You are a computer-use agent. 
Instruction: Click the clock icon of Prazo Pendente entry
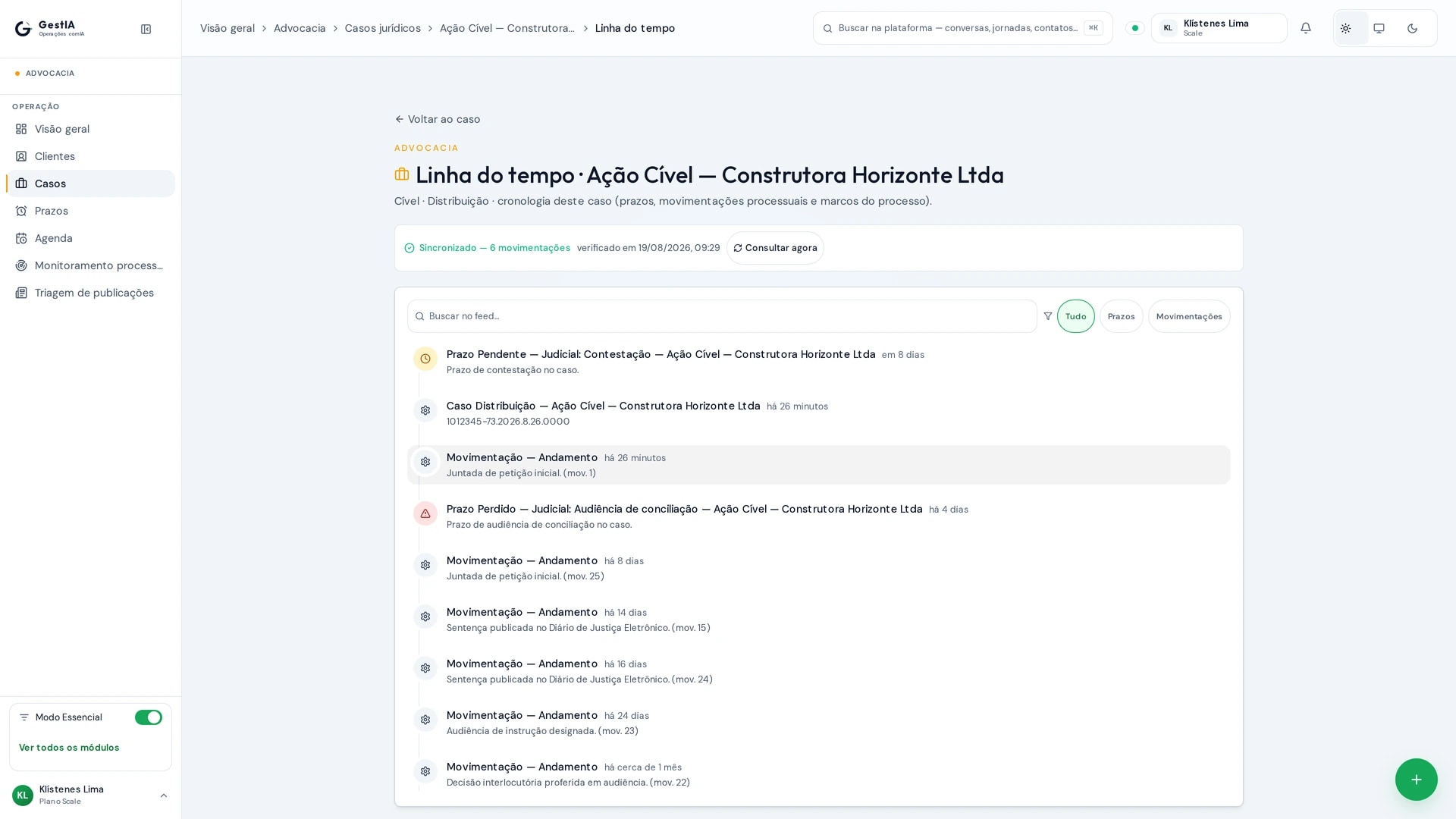[425, 359]
